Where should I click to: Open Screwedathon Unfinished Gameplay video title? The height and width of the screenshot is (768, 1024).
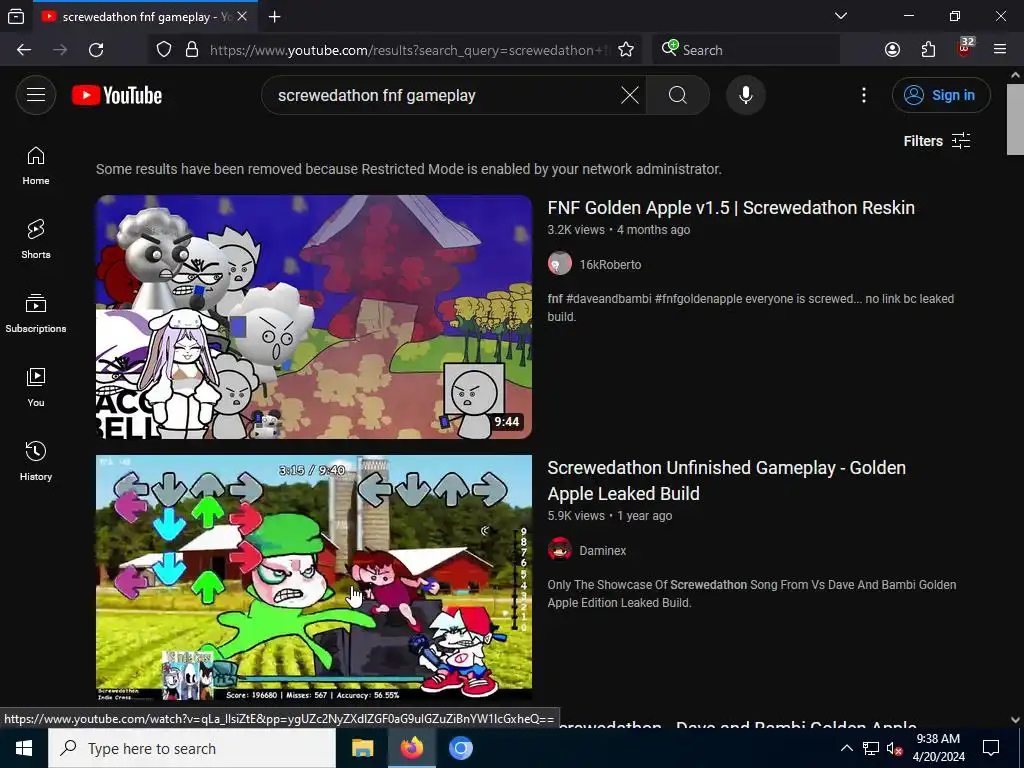726,481
